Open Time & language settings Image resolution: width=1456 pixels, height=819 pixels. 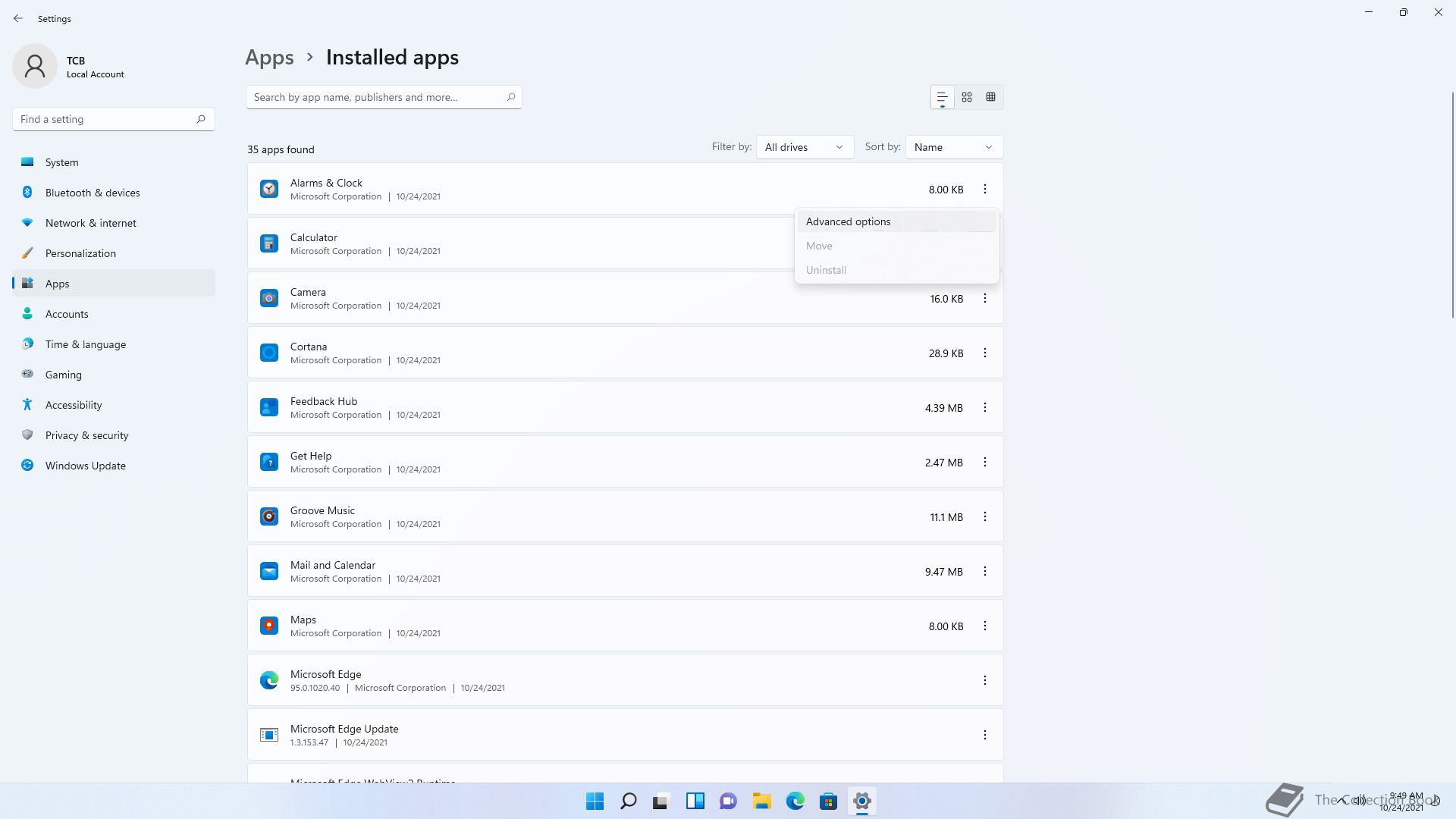tap(114, 344)
